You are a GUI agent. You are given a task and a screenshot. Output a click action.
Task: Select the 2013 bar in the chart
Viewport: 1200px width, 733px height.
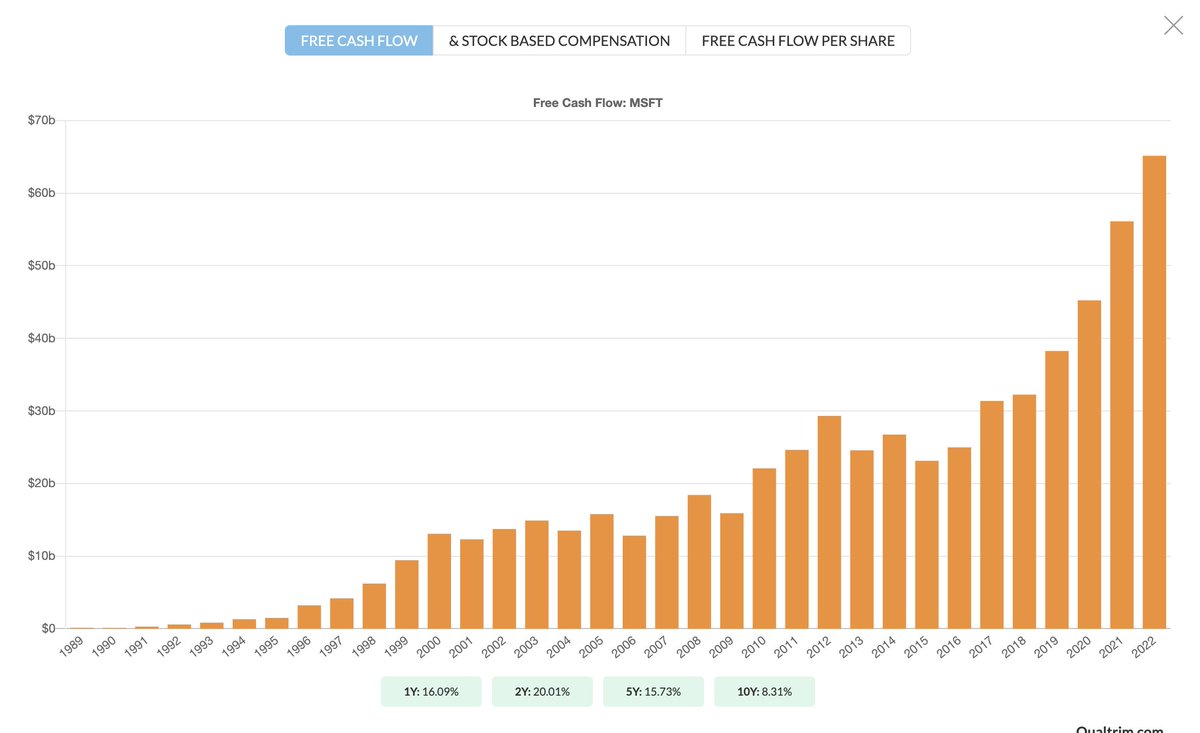[x=862, y=540]
